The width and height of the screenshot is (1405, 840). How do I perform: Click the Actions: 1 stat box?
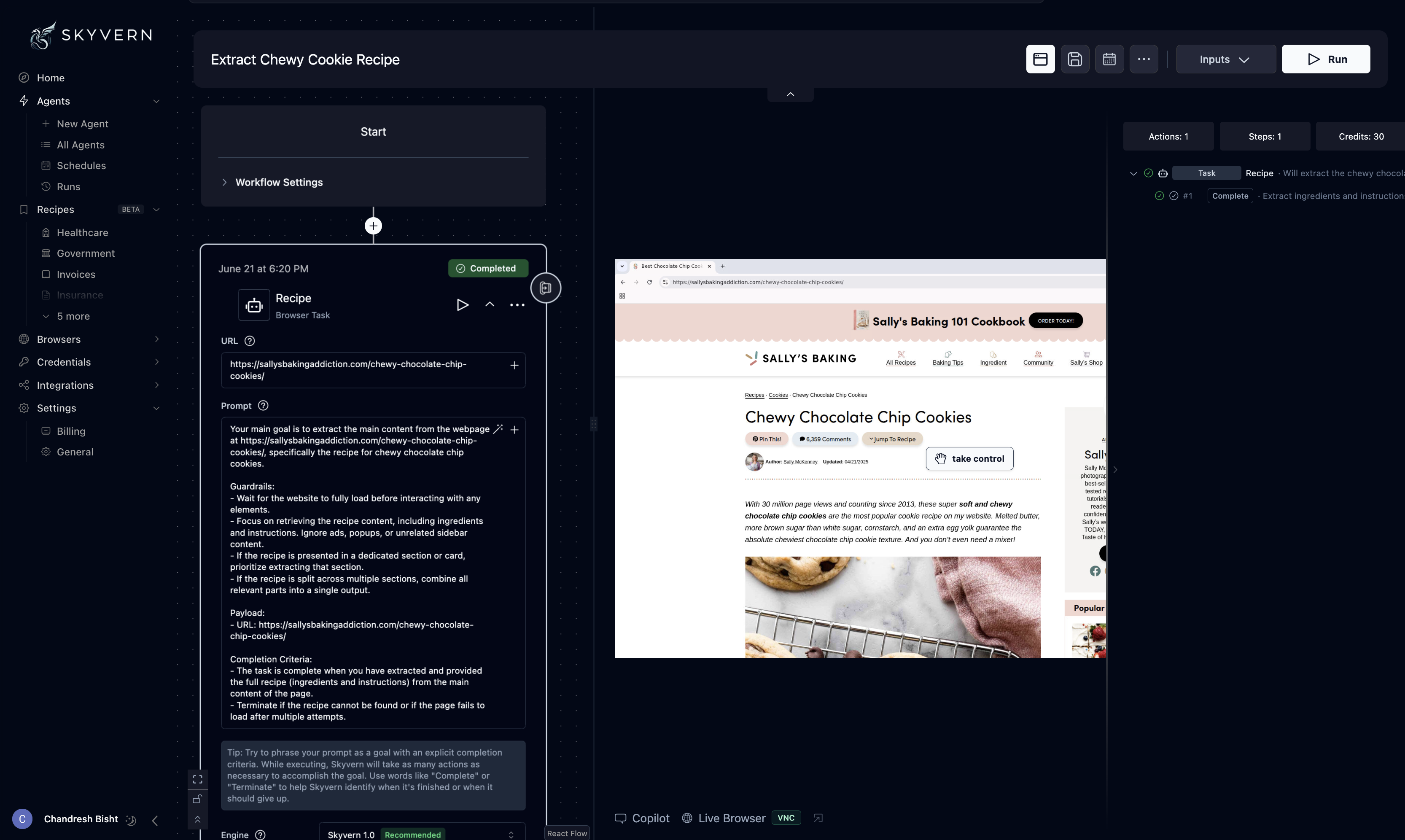tap(1168, 136)
